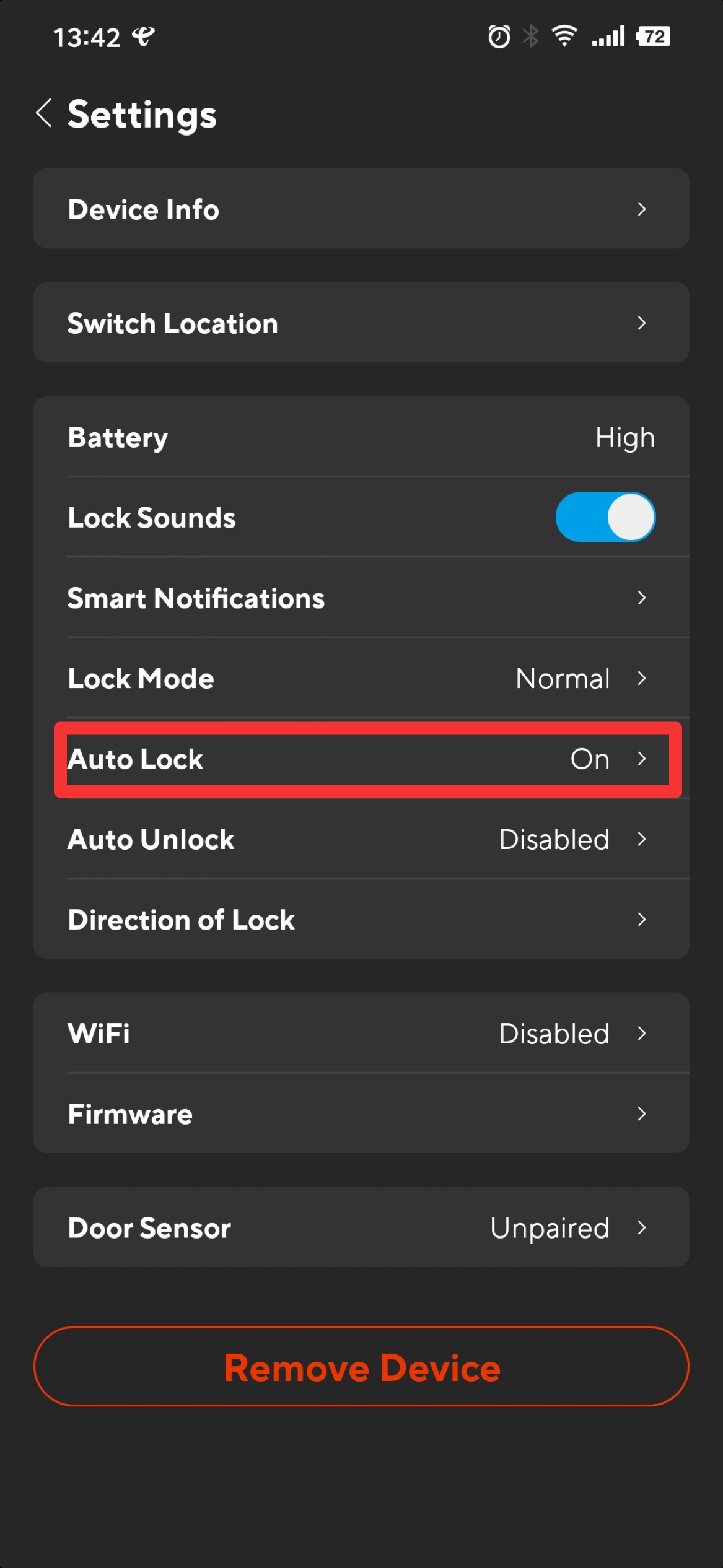Tap the cellular signal bars icon
This screenshot has height=1568, width=723.
[608, 37]
